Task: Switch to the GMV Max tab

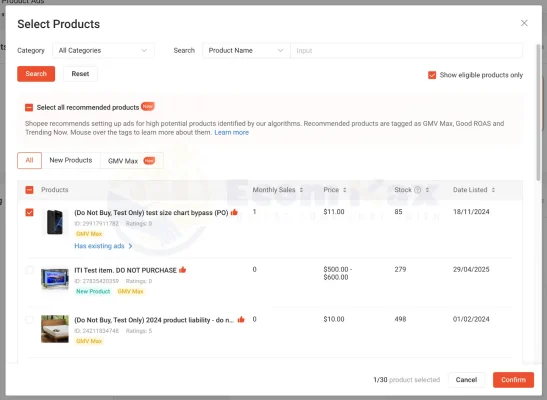Action: [x=132, y=160]
